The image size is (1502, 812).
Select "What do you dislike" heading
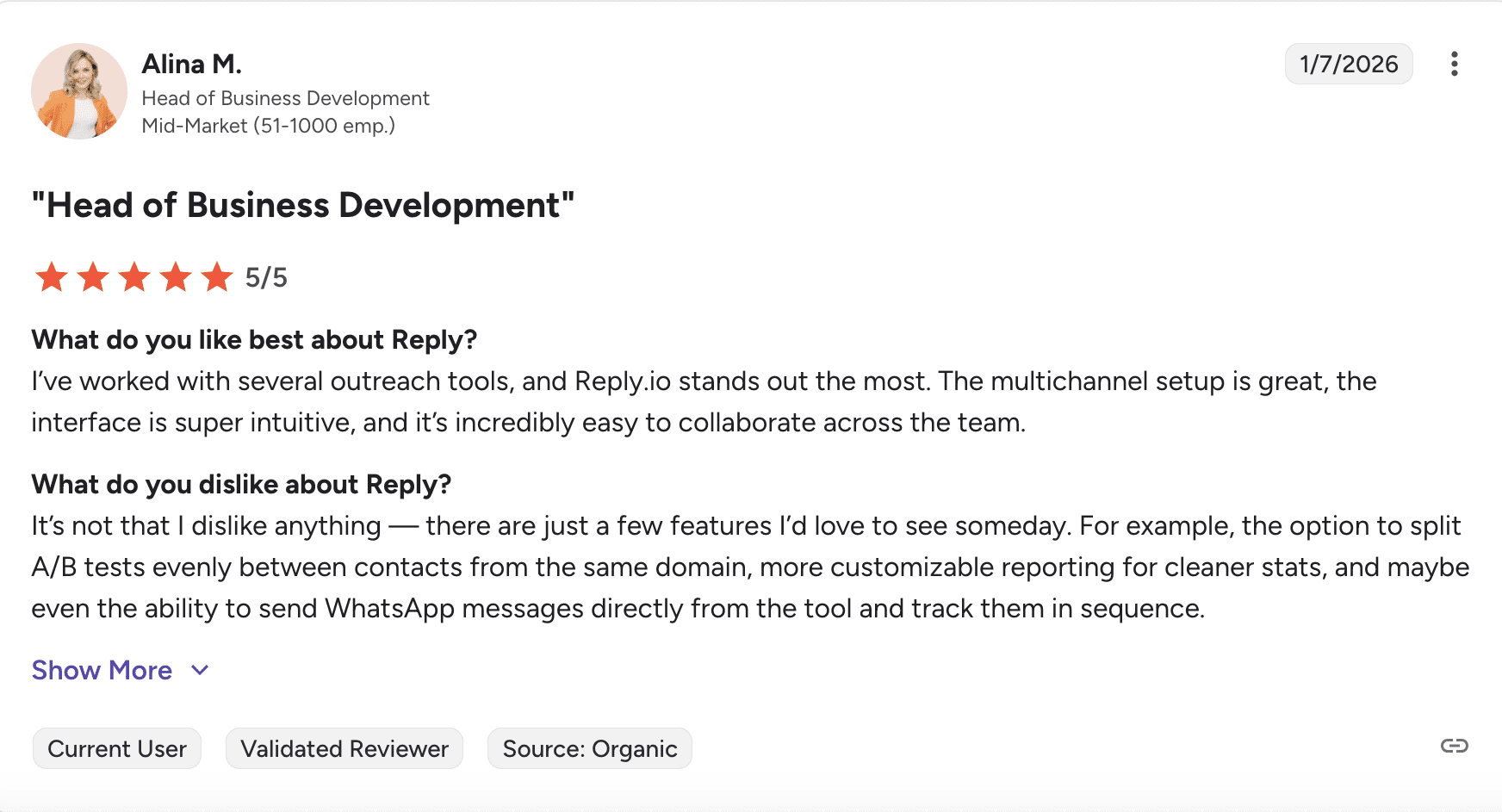coord(241,484)
